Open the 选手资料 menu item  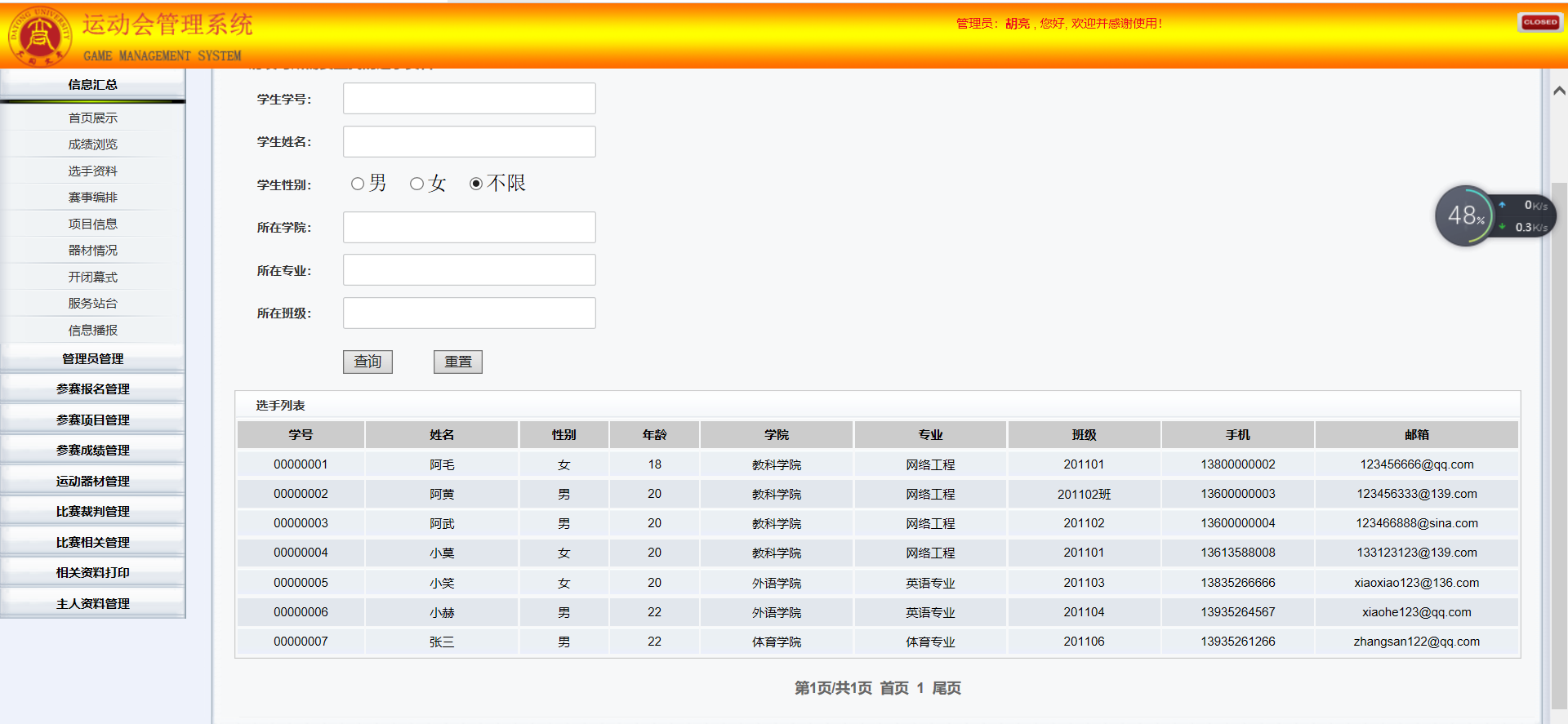pyautogui.click(x=93, y=171)
